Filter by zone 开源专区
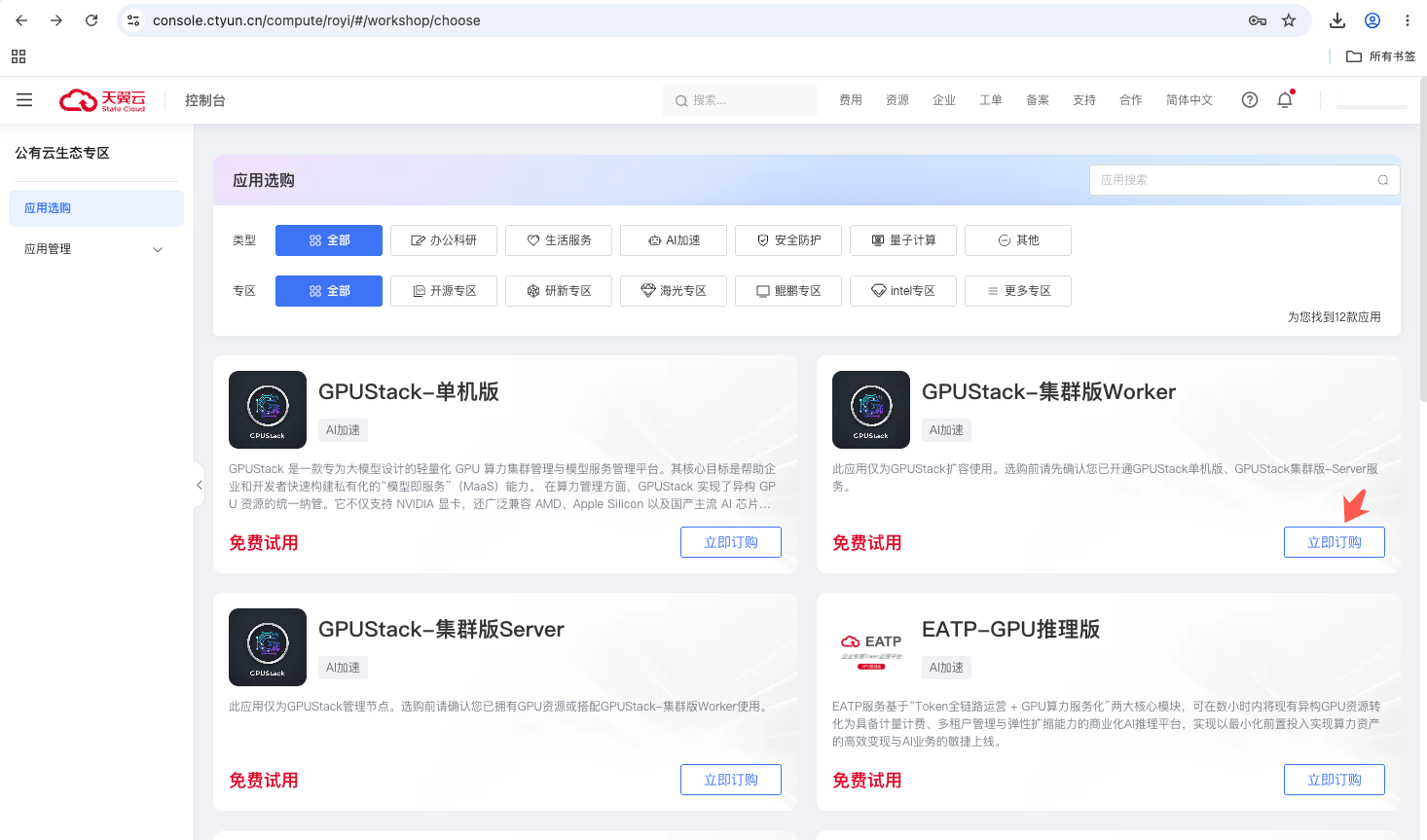 click(x=444, y=291)
